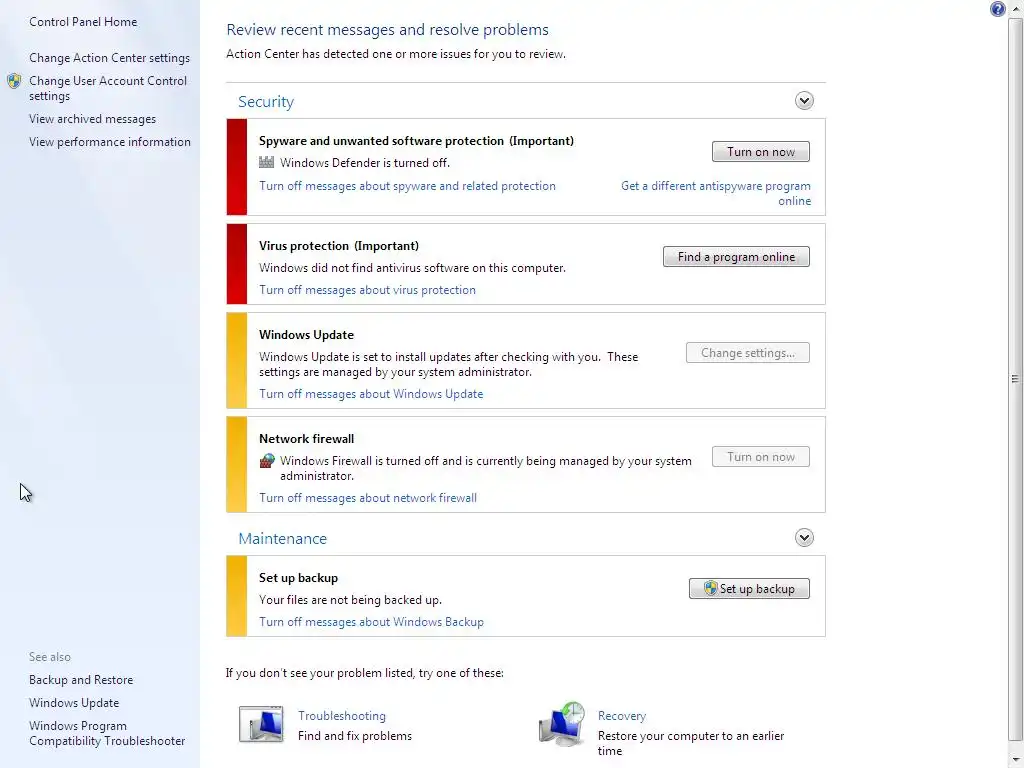Viewport: 1024px width, 768px height.
Task: Click 'Restore your computer to an earlier time'
Action: 691,743
